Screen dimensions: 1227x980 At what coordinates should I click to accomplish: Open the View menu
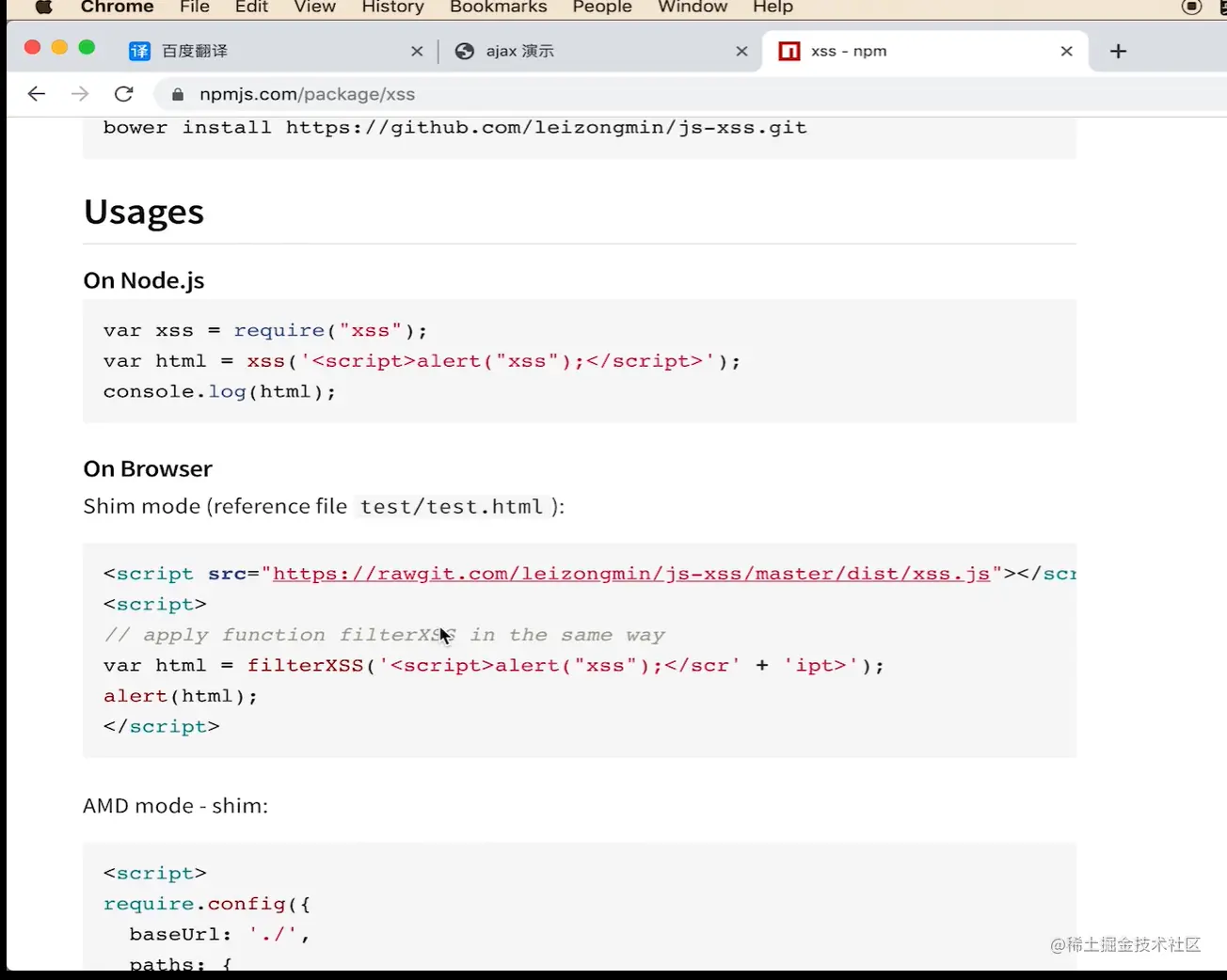point(314,7)
